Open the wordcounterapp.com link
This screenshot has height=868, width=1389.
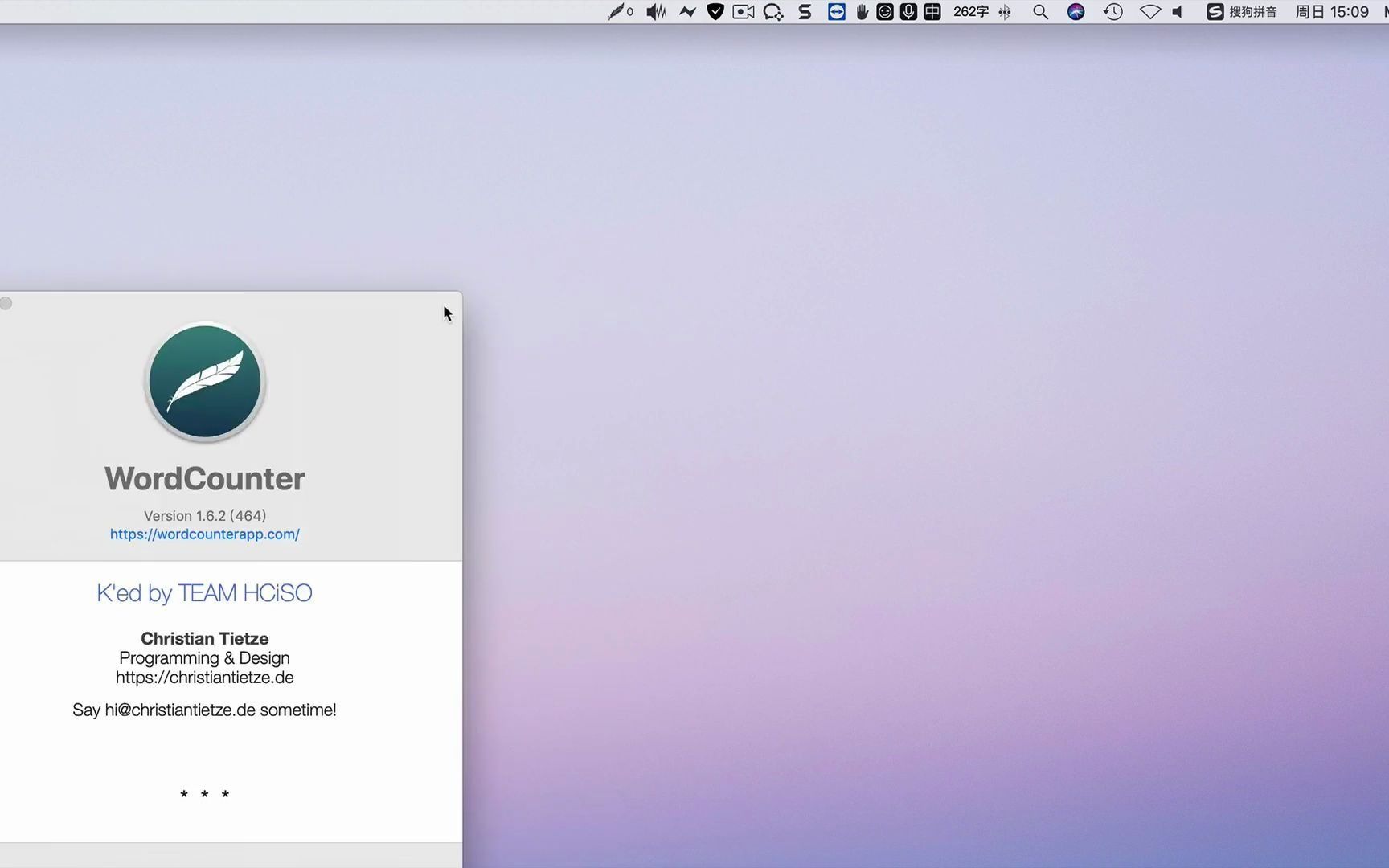click(205, 534)
